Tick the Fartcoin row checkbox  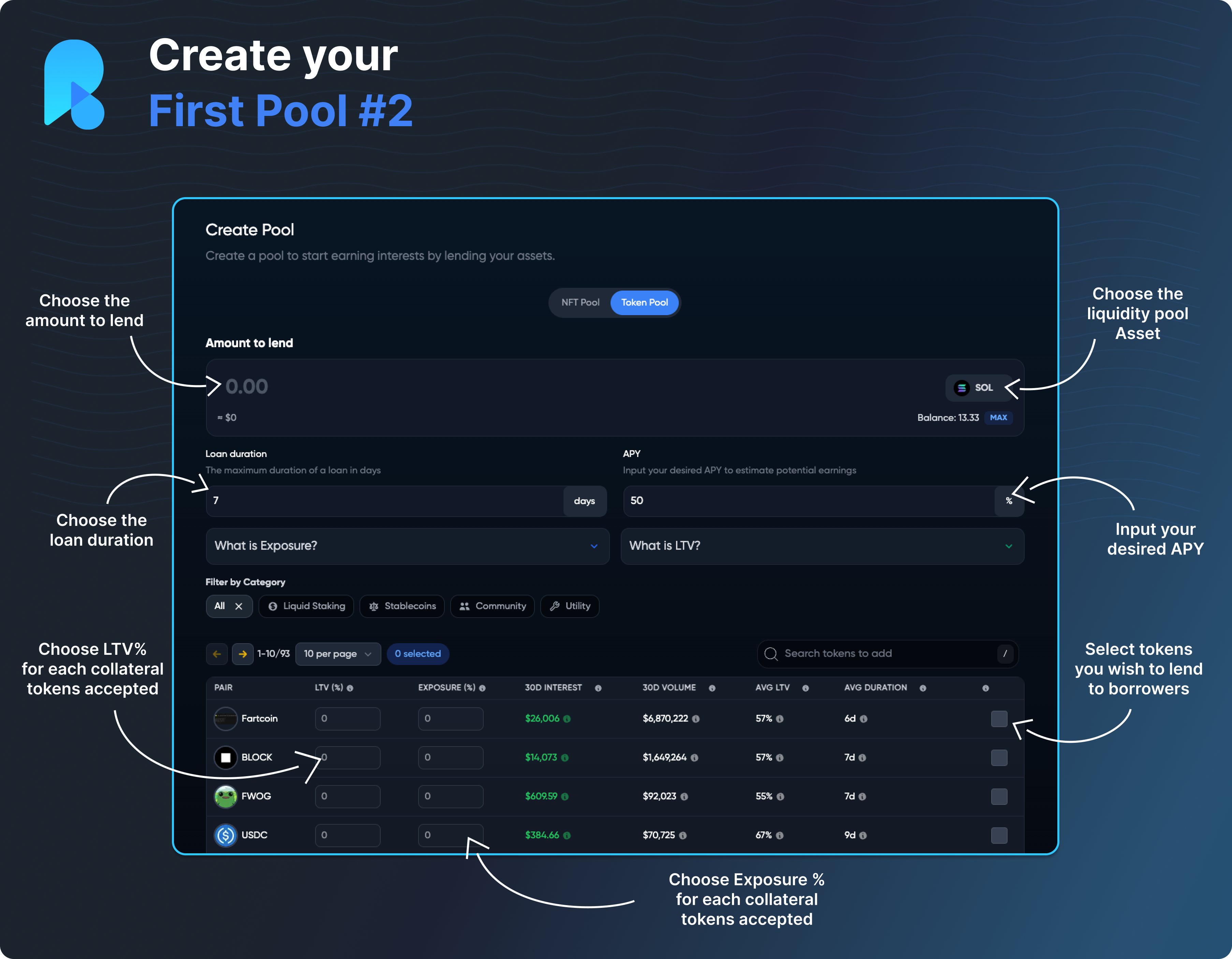[x=999, y=719]
